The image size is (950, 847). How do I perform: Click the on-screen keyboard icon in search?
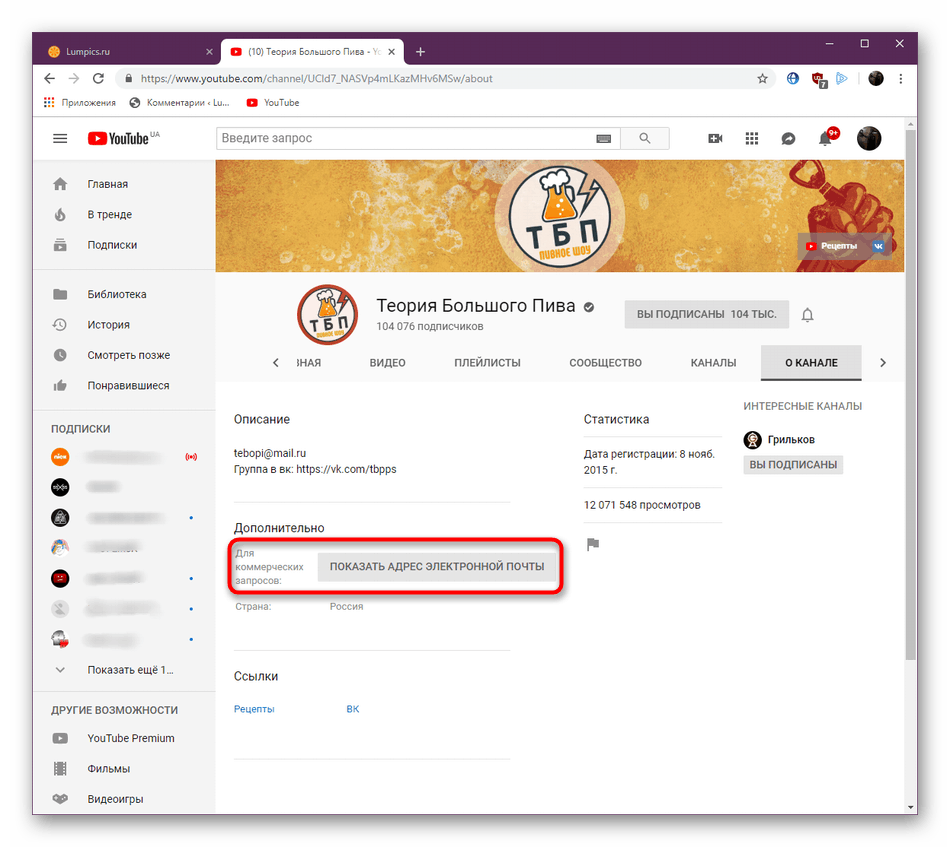[x=603, y=138]
